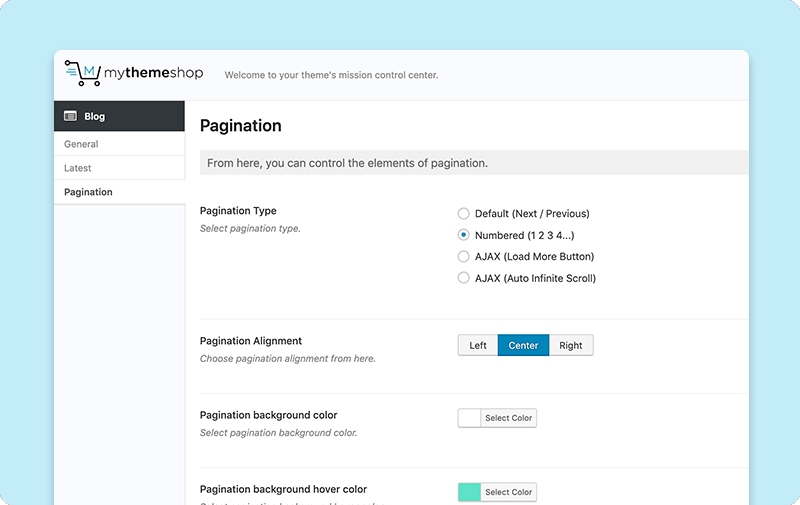Screen dimensions: 800x505
Task: Select Numbered (1 2 3 4...) radio option
Action: [x=463, y=235]
